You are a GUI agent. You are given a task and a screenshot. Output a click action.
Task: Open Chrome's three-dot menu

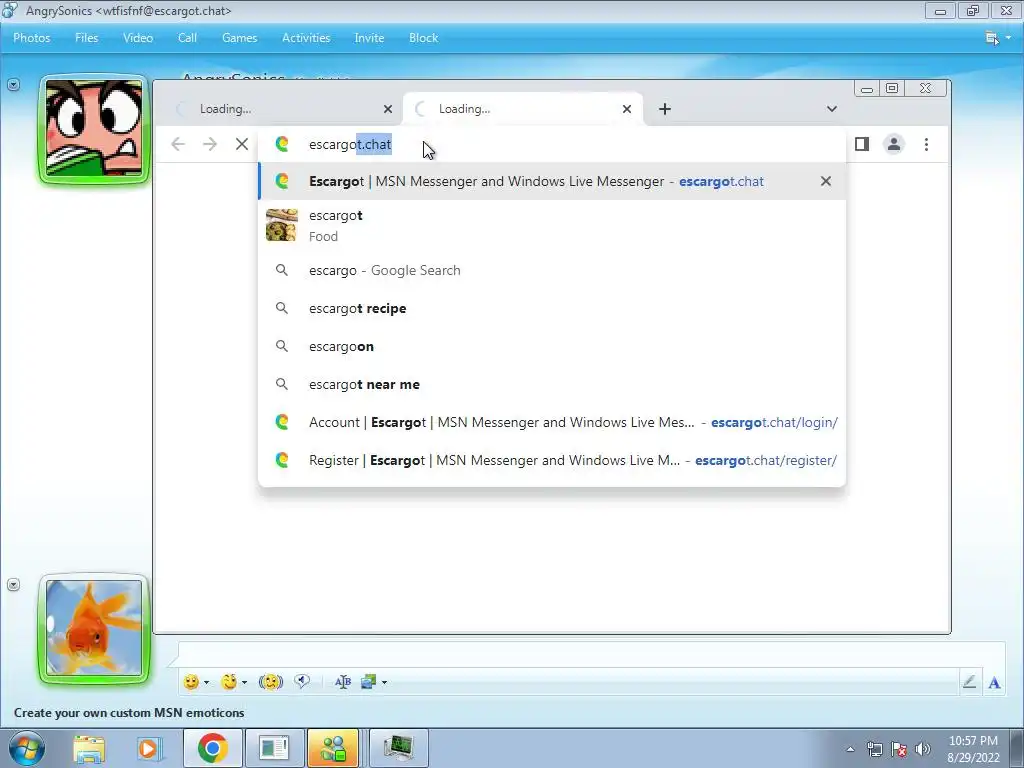[926, 144]
